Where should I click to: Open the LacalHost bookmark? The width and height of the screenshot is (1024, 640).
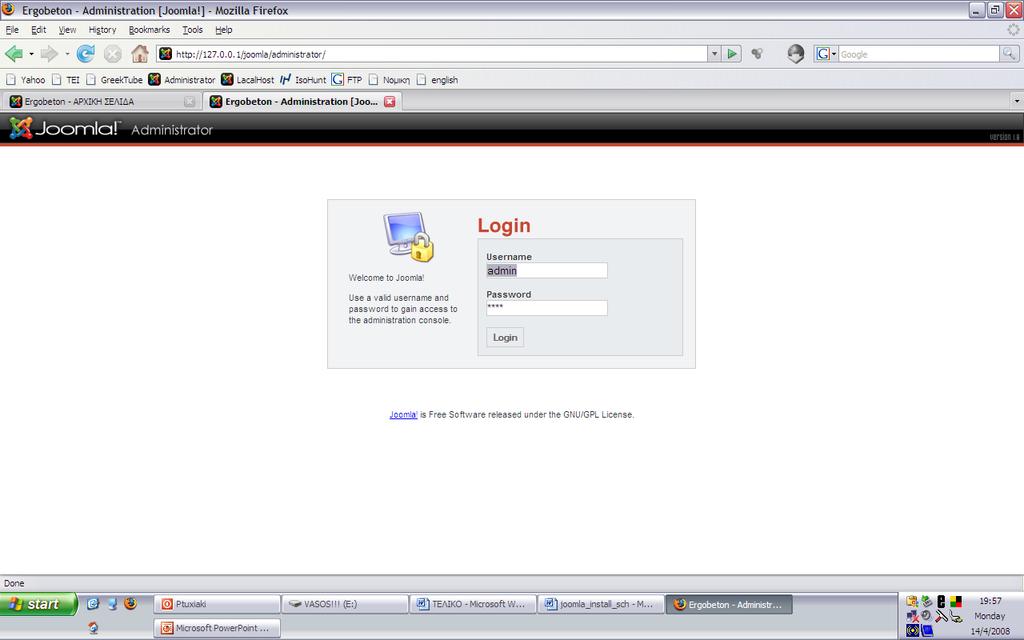(x=248, y=80)
